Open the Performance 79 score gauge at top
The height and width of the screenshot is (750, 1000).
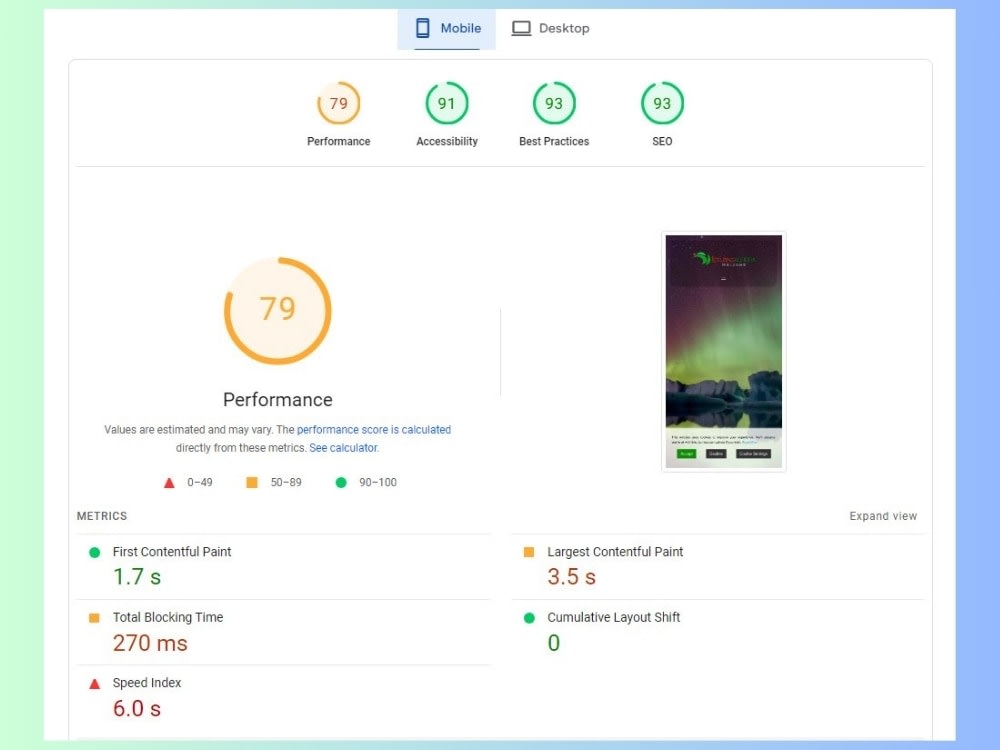click(x=339, y=103)
